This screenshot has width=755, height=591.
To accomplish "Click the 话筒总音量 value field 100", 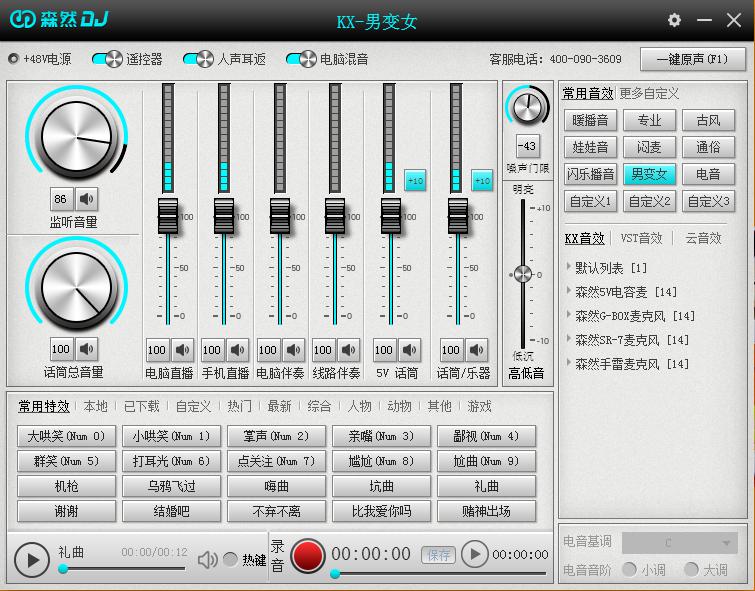I will (x=61, y=349).
